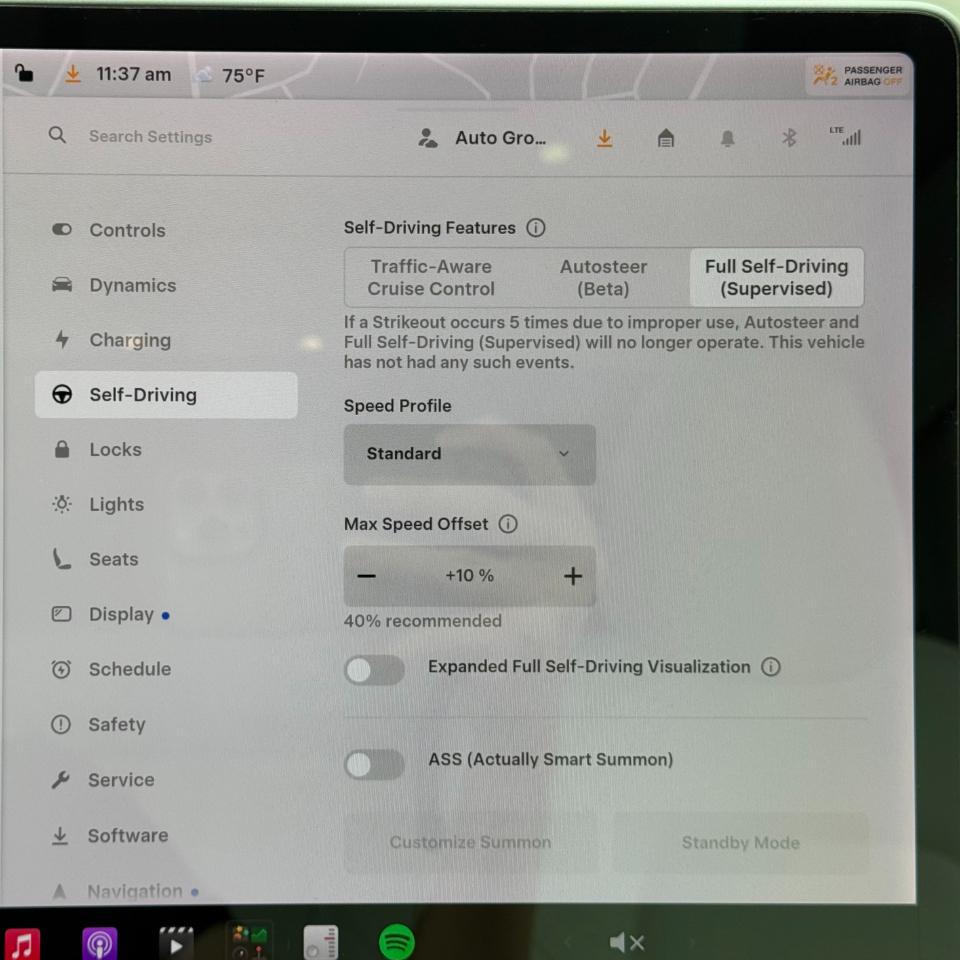Open the white notebook dock app
This screenshot has width=960, height=960.
321,943
